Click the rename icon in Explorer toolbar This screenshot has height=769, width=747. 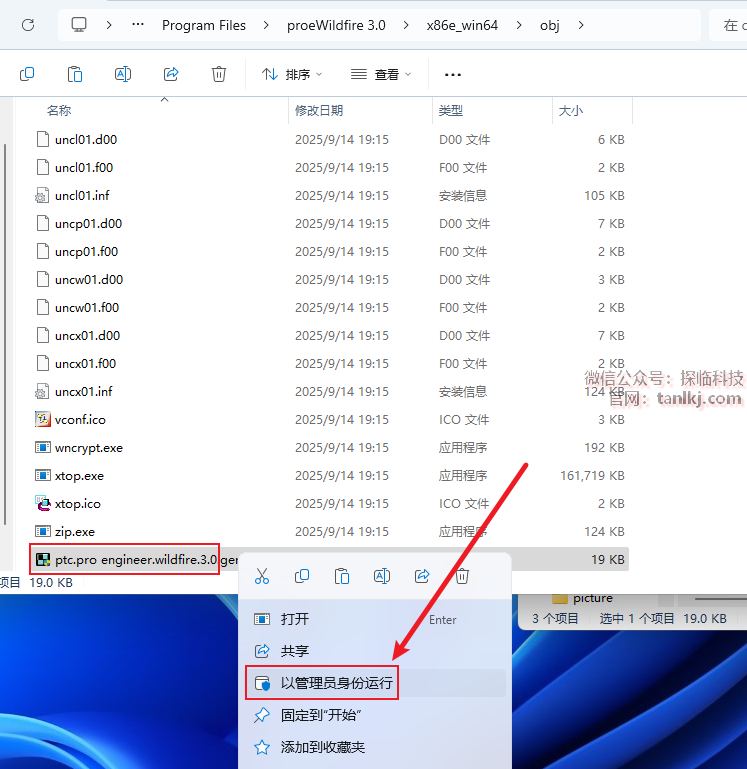(x=123, y=74)
